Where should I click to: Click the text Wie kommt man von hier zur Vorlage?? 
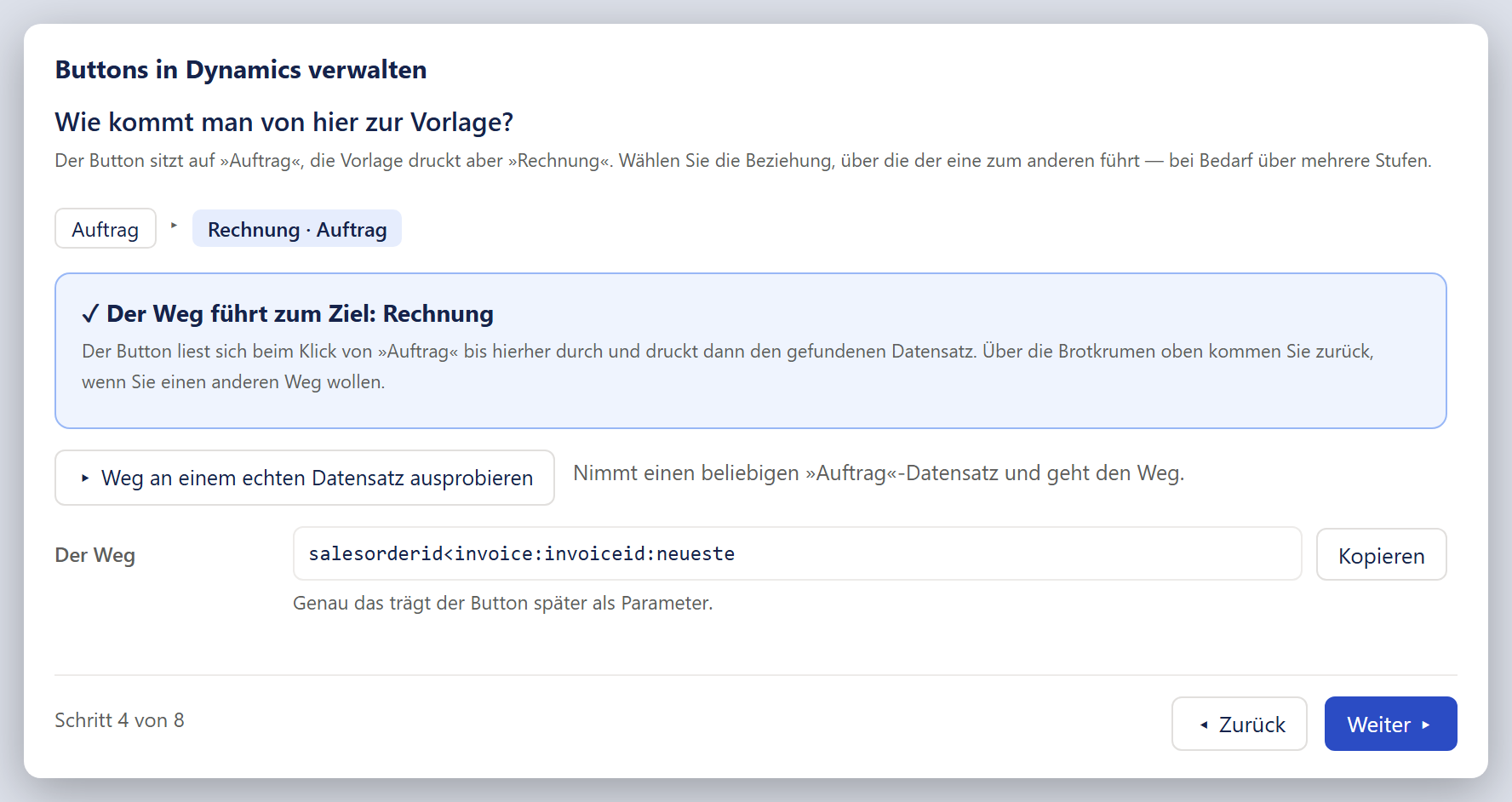tap(284, 122)
